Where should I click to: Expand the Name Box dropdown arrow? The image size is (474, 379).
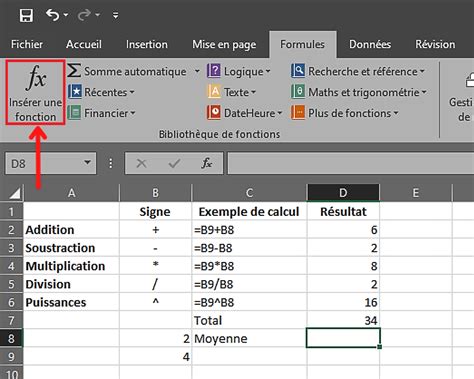point(87,163)
